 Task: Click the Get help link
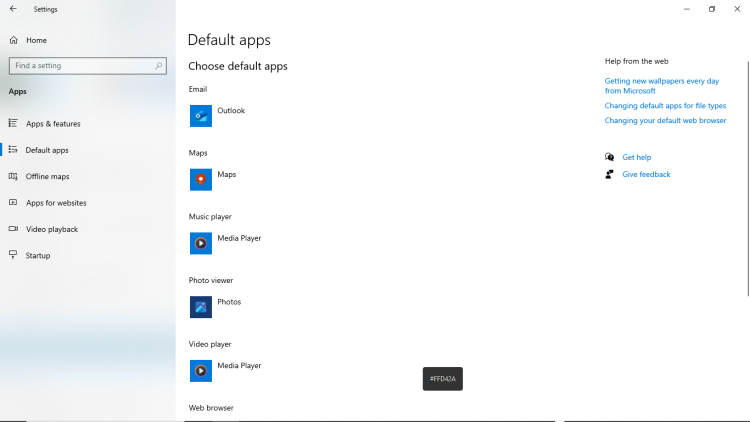pos(636,157)
